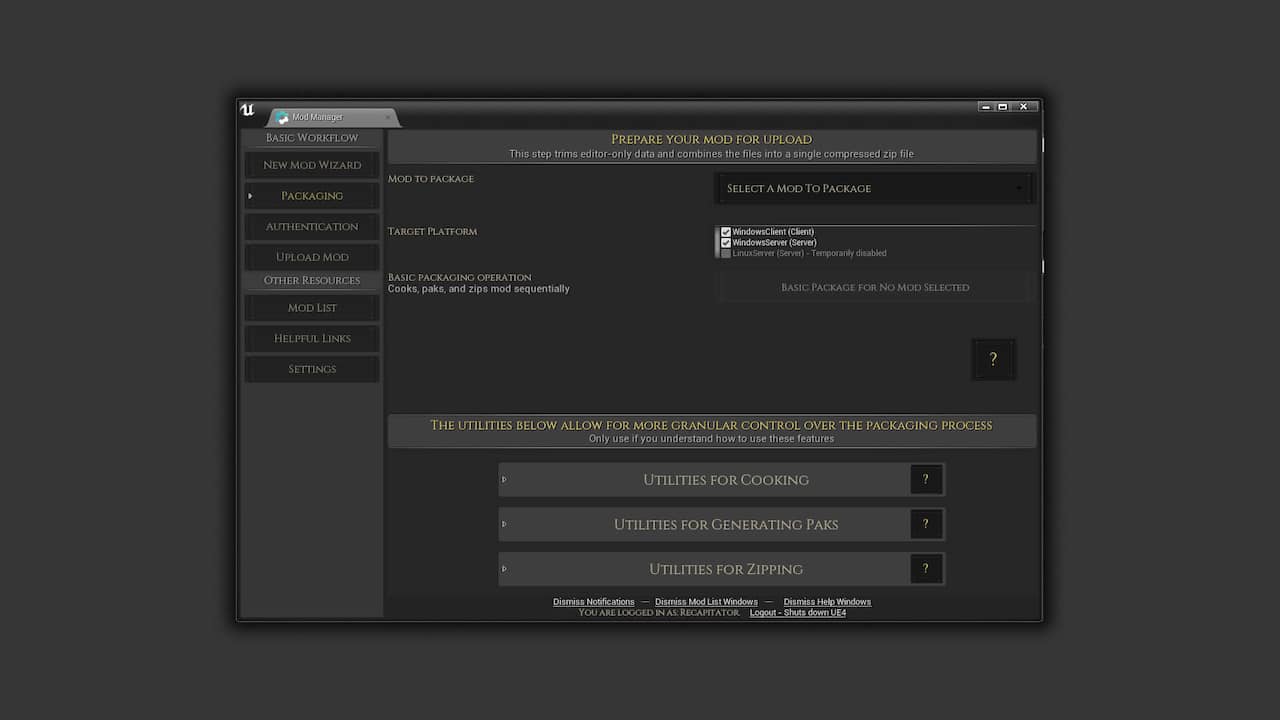Click the "This step trims editor-only data" description
Image resolution: width=1280 pixels, height=720 pixels.
pyautogui.click(x=711, y=154)
